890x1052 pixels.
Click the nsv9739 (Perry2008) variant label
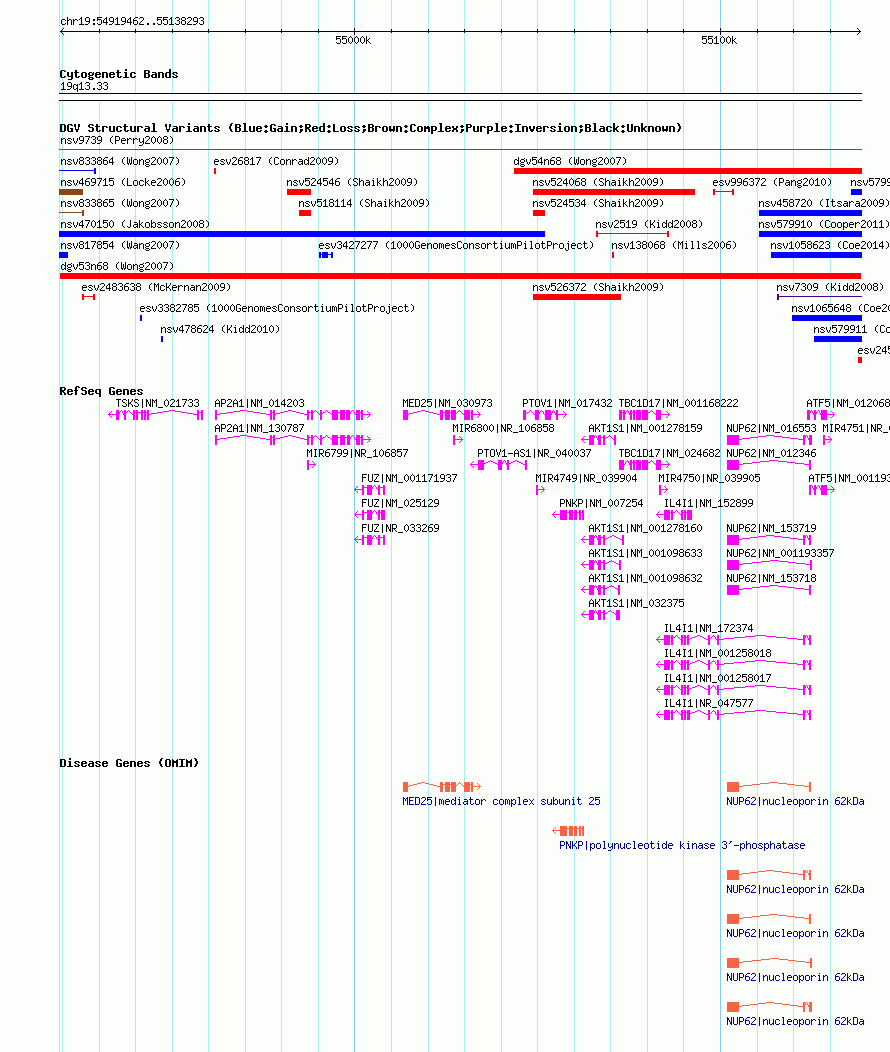pos(117,140)
